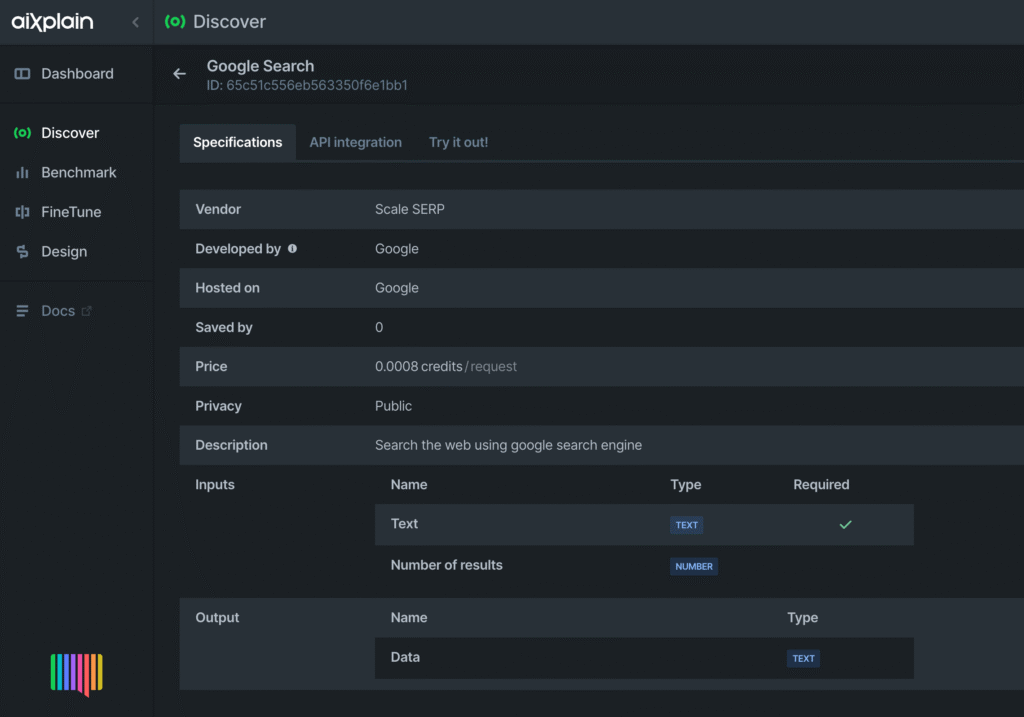Click the external link icon beside Docs
The width and height of the screenshot is (1024, 717).
(x=86, y=311)
